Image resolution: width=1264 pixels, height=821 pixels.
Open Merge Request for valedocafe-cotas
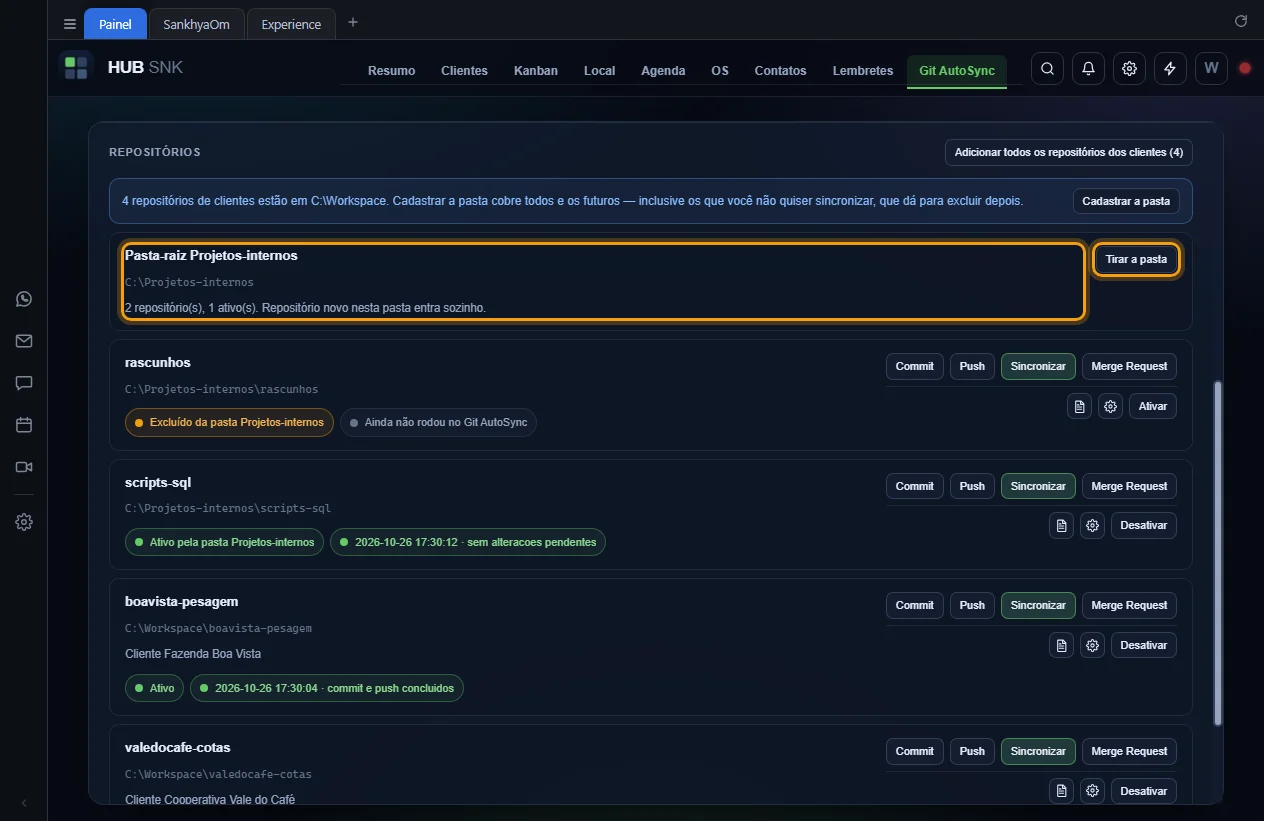click(1129, 751)
